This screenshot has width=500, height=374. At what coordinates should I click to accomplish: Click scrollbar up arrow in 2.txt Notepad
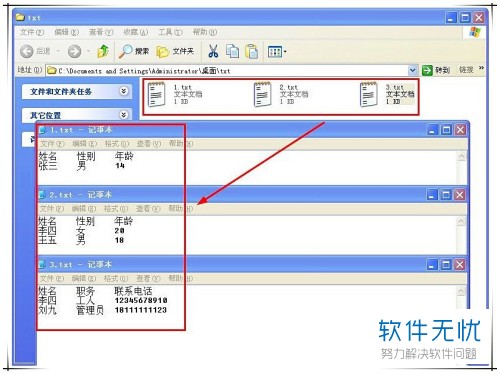461,221
